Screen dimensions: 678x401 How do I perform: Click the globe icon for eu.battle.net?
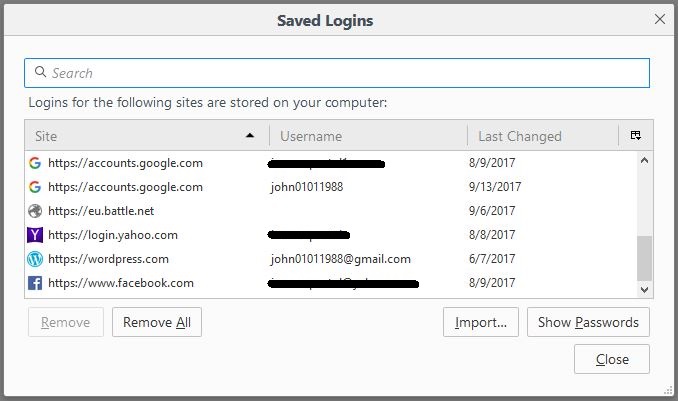pos(35,211)
